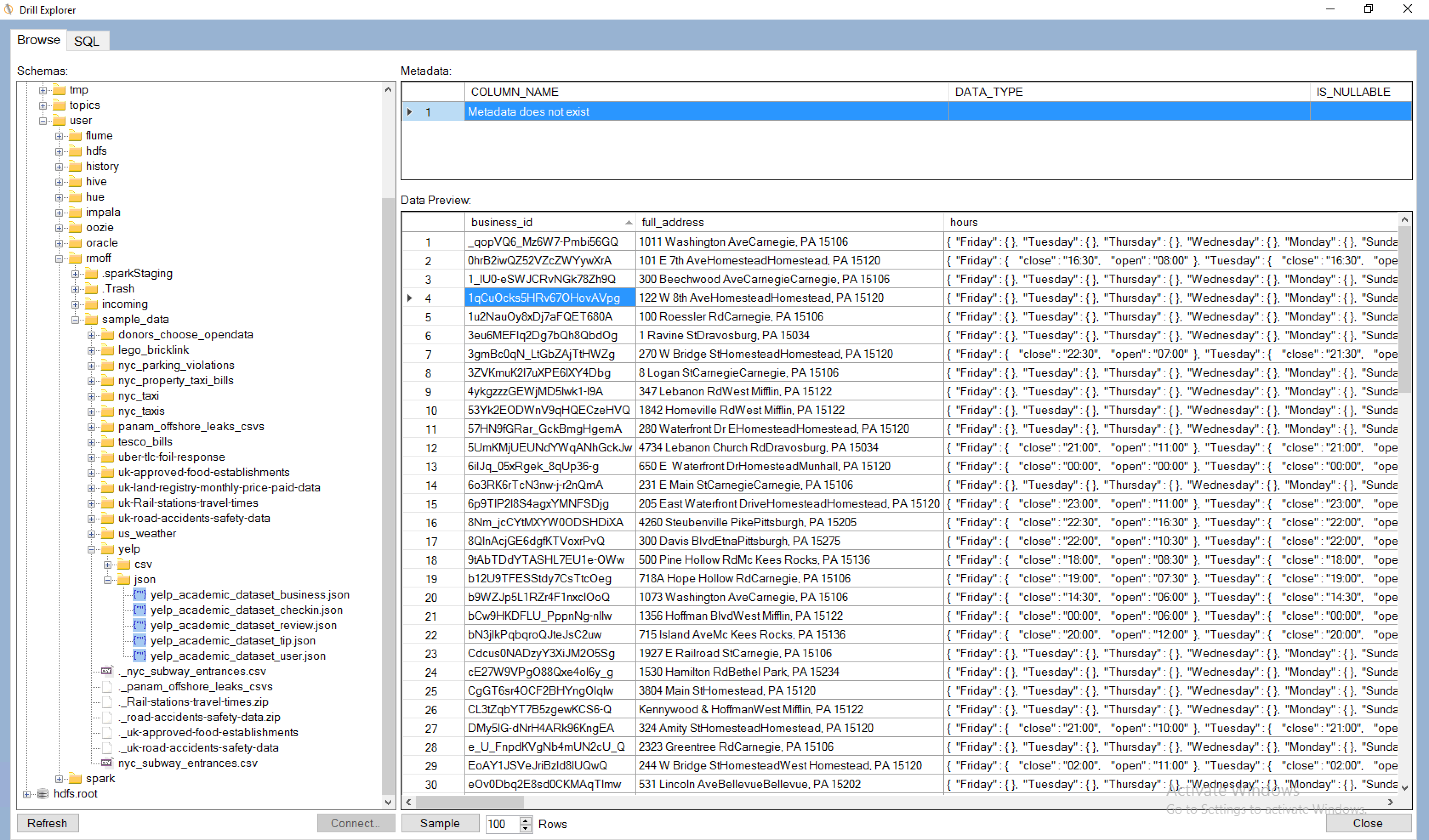Expand the csv folder under yelp
The width and height of the screenshot is (1429, 840).
[108, 565]
